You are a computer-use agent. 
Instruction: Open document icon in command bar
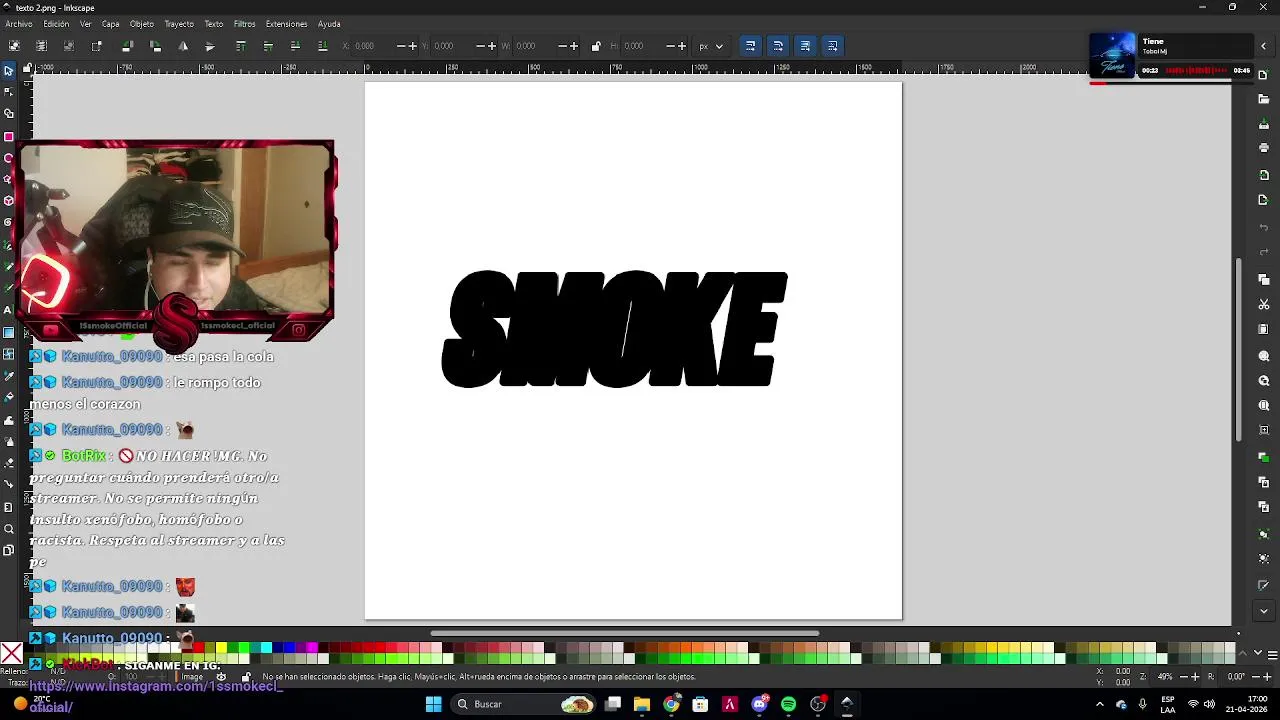(x=1264, y=101)
